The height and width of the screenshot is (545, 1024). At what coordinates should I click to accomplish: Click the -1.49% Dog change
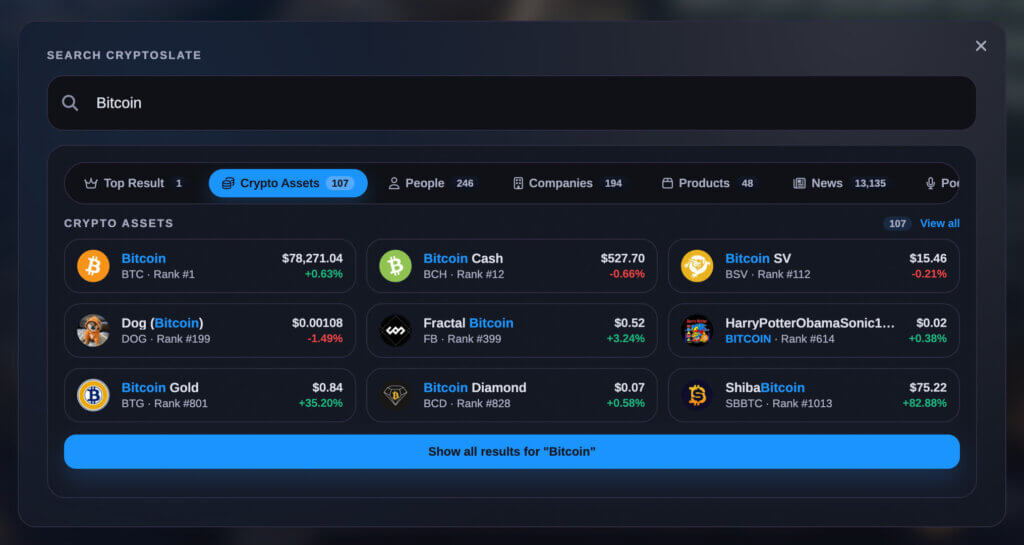click(325, 339)
